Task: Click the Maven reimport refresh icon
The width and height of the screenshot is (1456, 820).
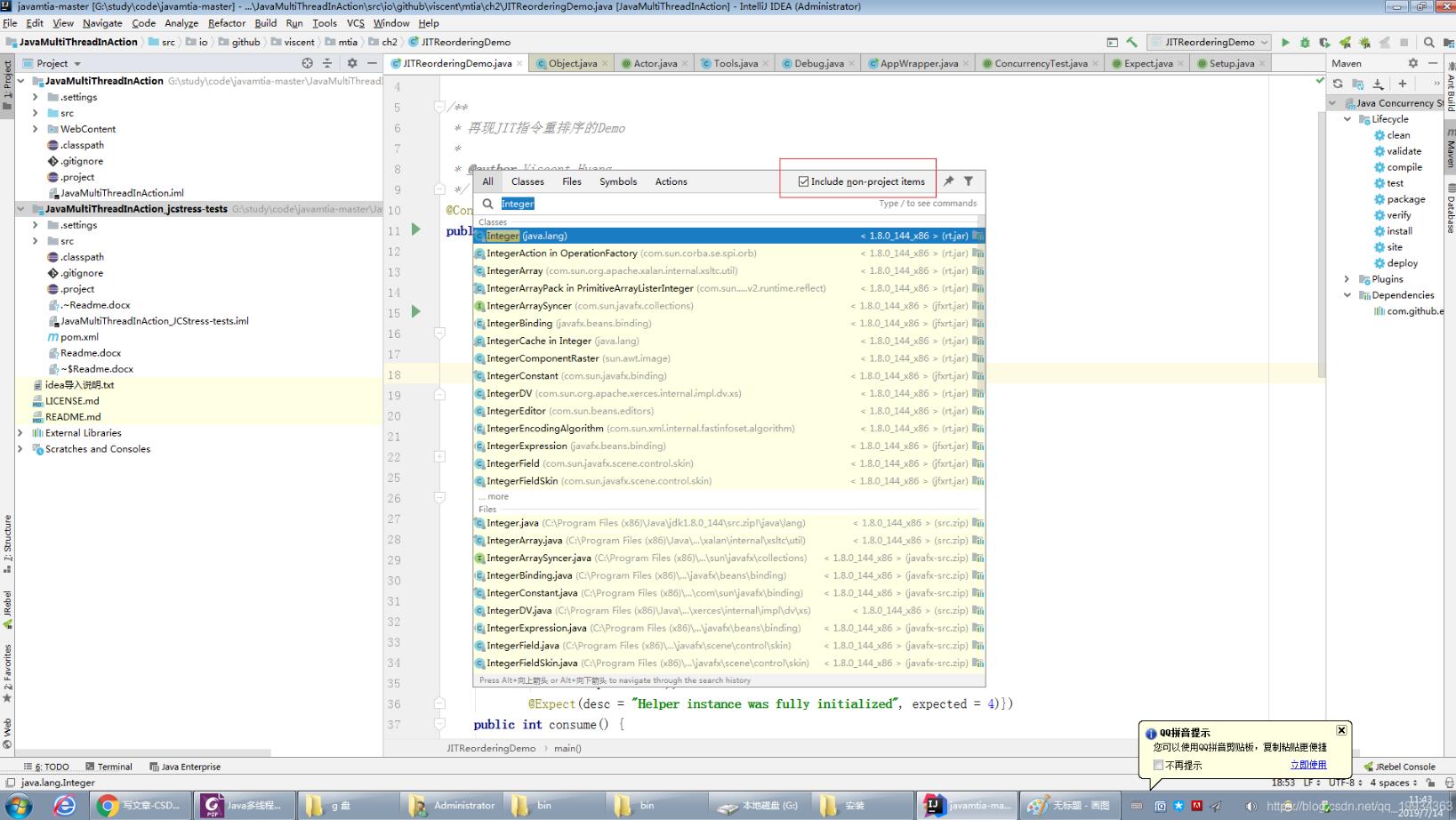Action: (x=1338, y=84)
